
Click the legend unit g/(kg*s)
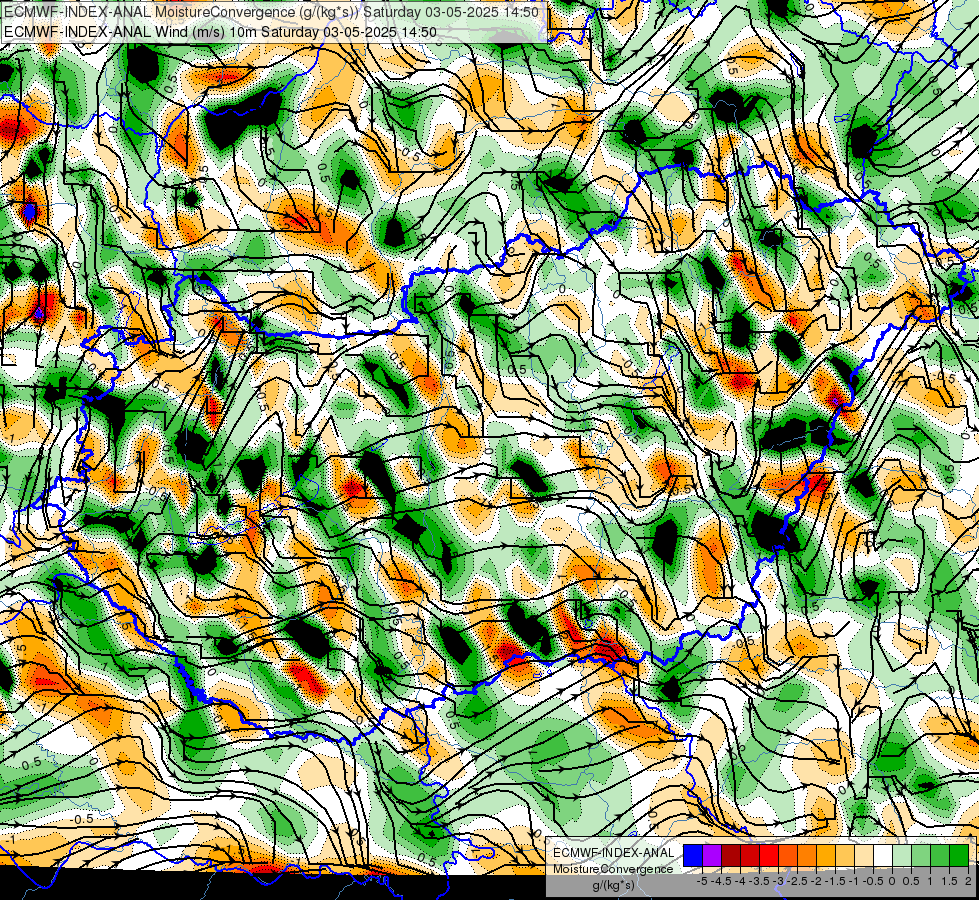613,885
